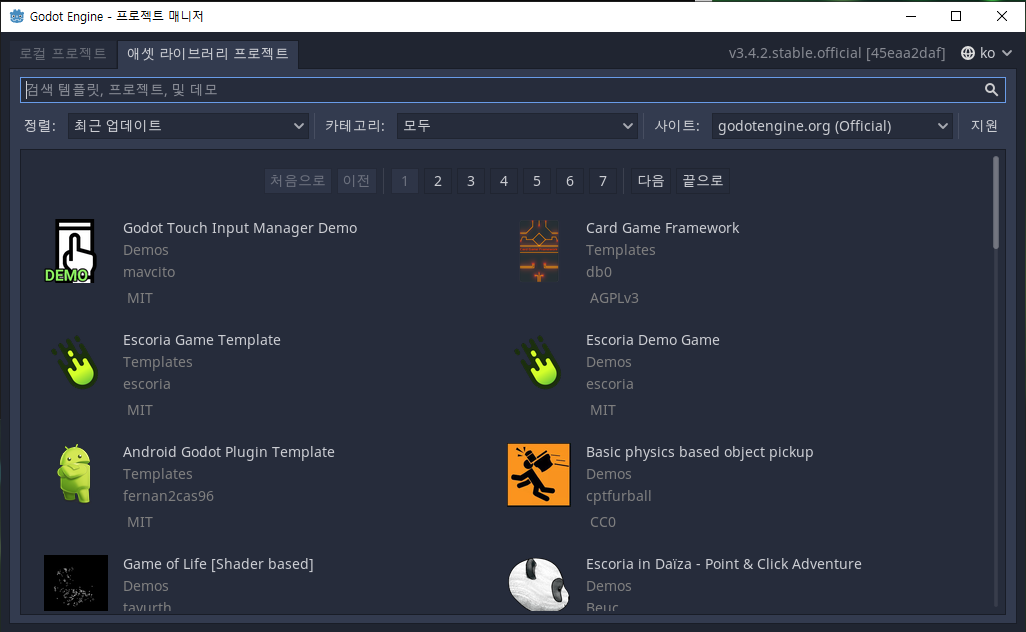Open Basic physics based object pickup title
This screenshot has width=1026, height=632.
pyautogui.click(x=699, y=452)
